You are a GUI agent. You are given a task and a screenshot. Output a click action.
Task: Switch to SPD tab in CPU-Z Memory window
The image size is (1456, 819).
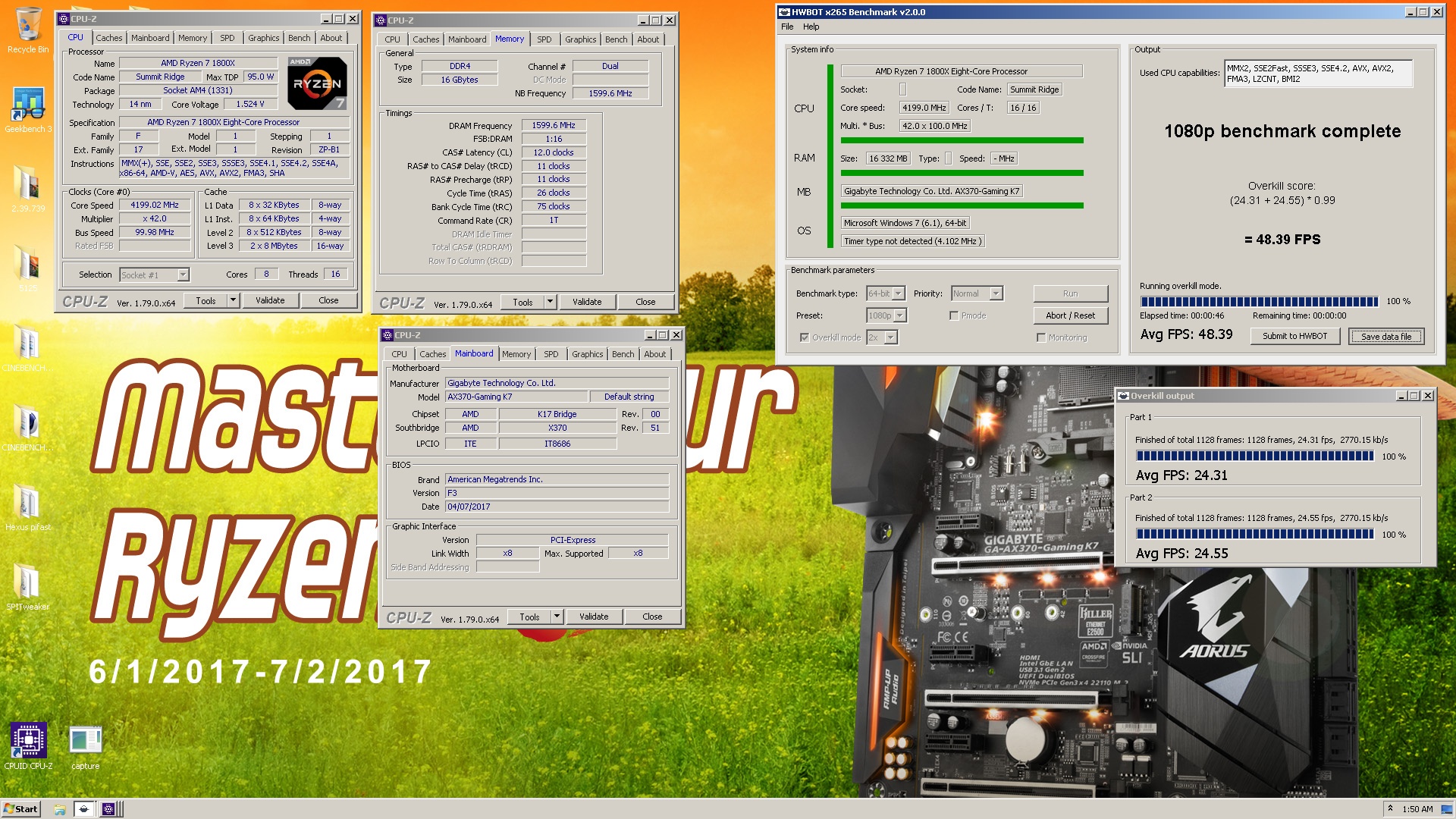coord(544,39)
